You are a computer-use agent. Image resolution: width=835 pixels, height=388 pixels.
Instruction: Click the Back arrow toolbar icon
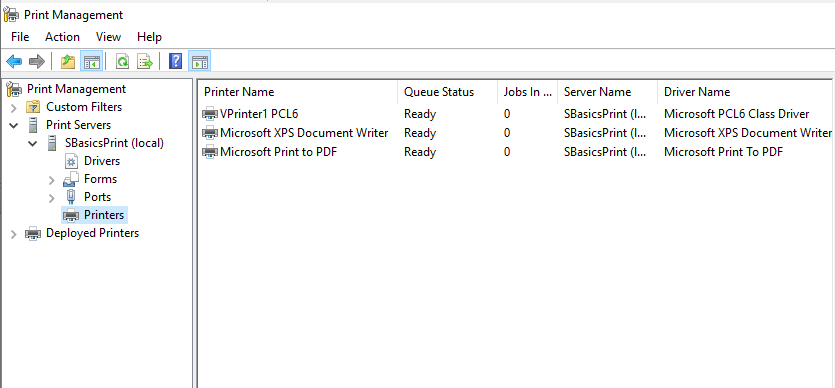point(14,62)
